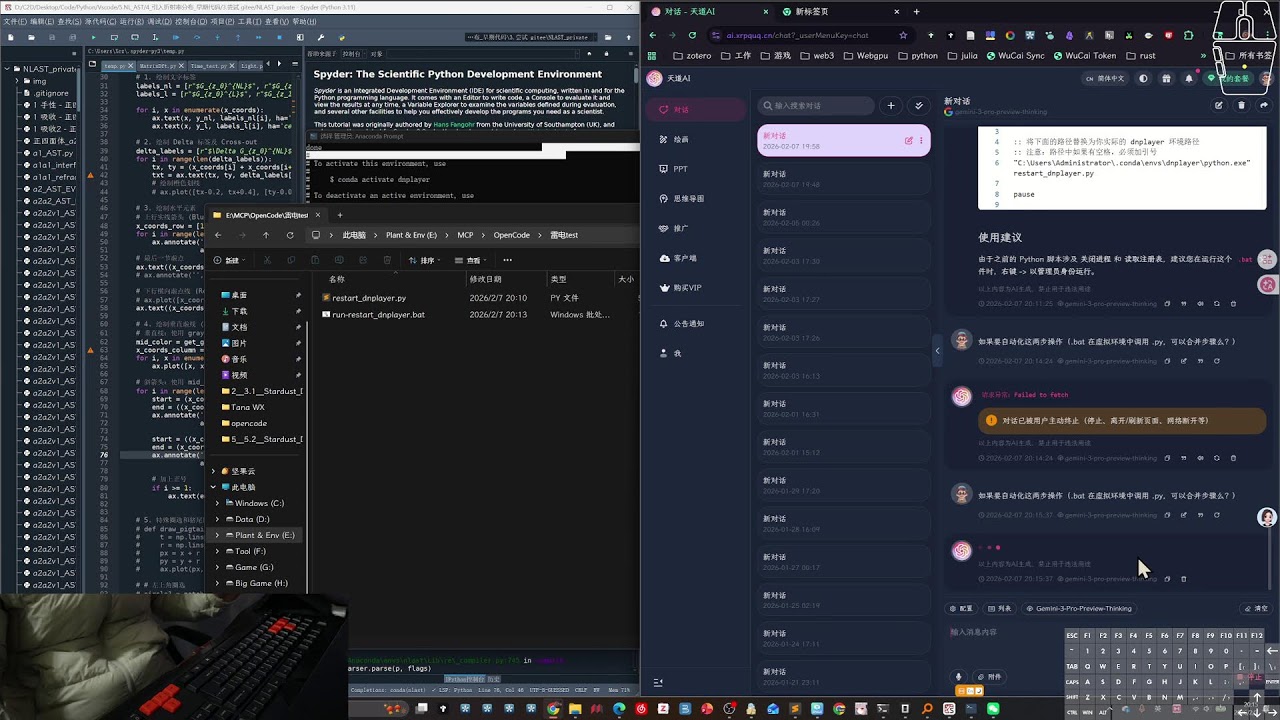
Task: Collapse TiandaoAI sidebar with bottom-left toggle icon
Action: [658, 682]
